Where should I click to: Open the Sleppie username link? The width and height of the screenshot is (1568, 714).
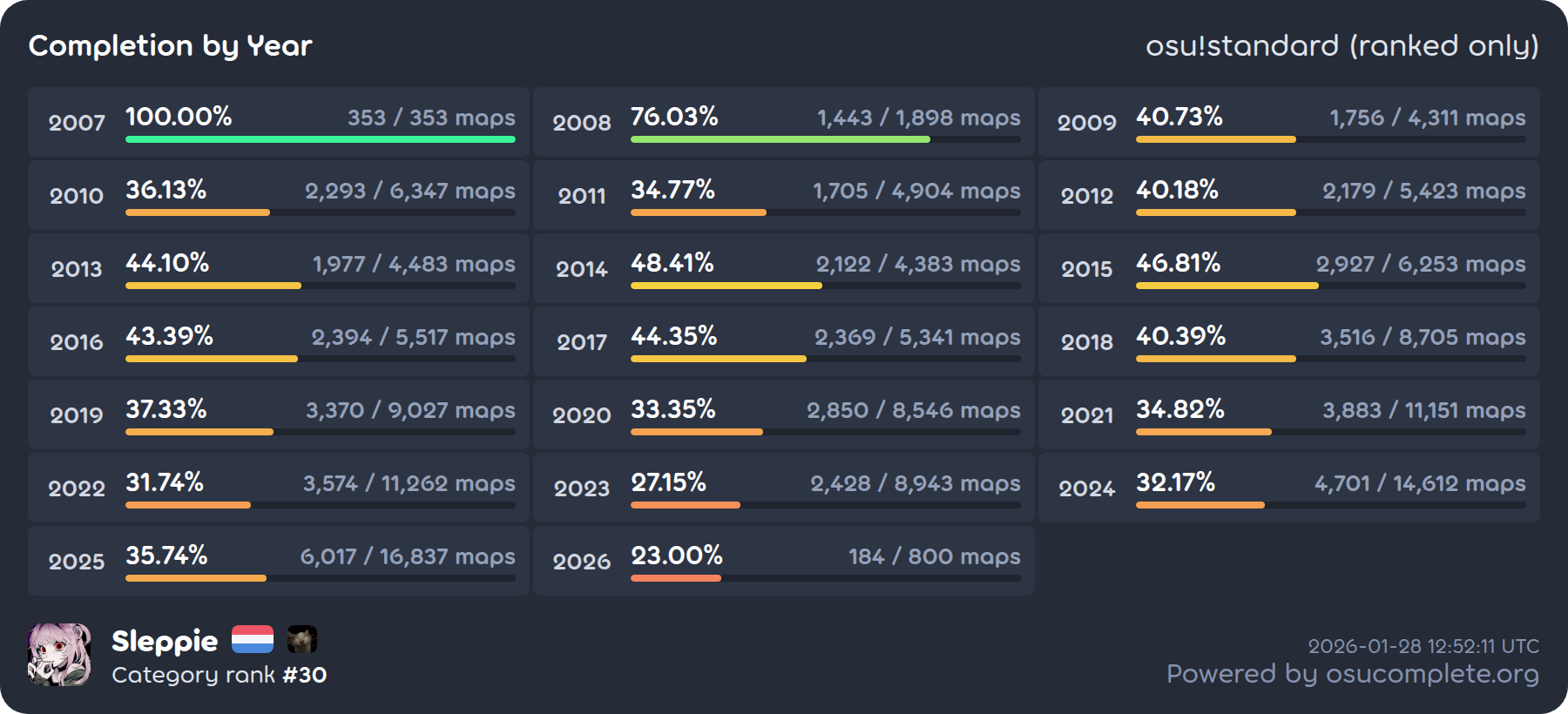pos(165,641)
